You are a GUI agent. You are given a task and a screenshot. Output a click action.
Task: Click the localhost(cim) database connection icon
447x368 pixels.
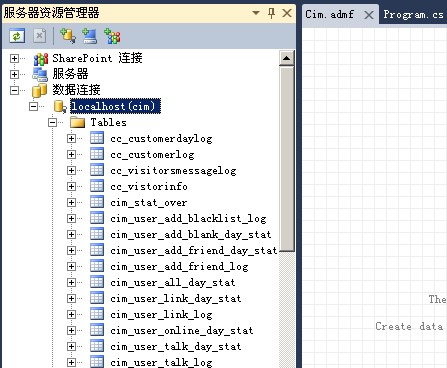(x=60, y=106)
